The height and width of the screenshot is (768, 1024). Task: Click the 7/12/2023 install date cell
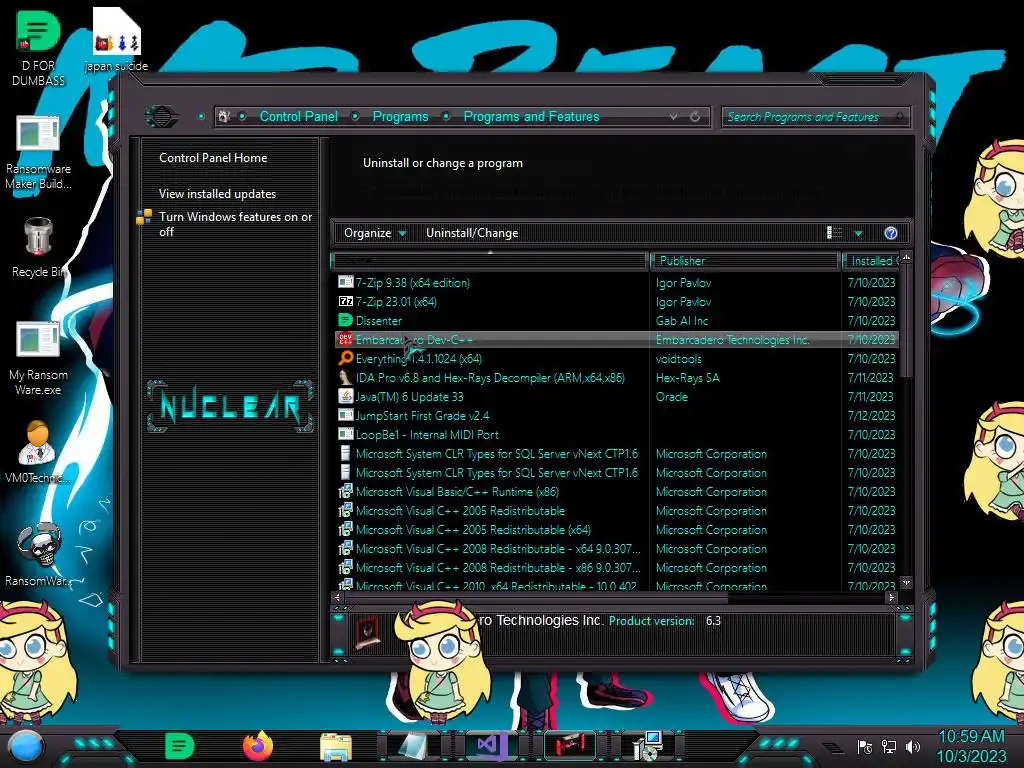871,415
